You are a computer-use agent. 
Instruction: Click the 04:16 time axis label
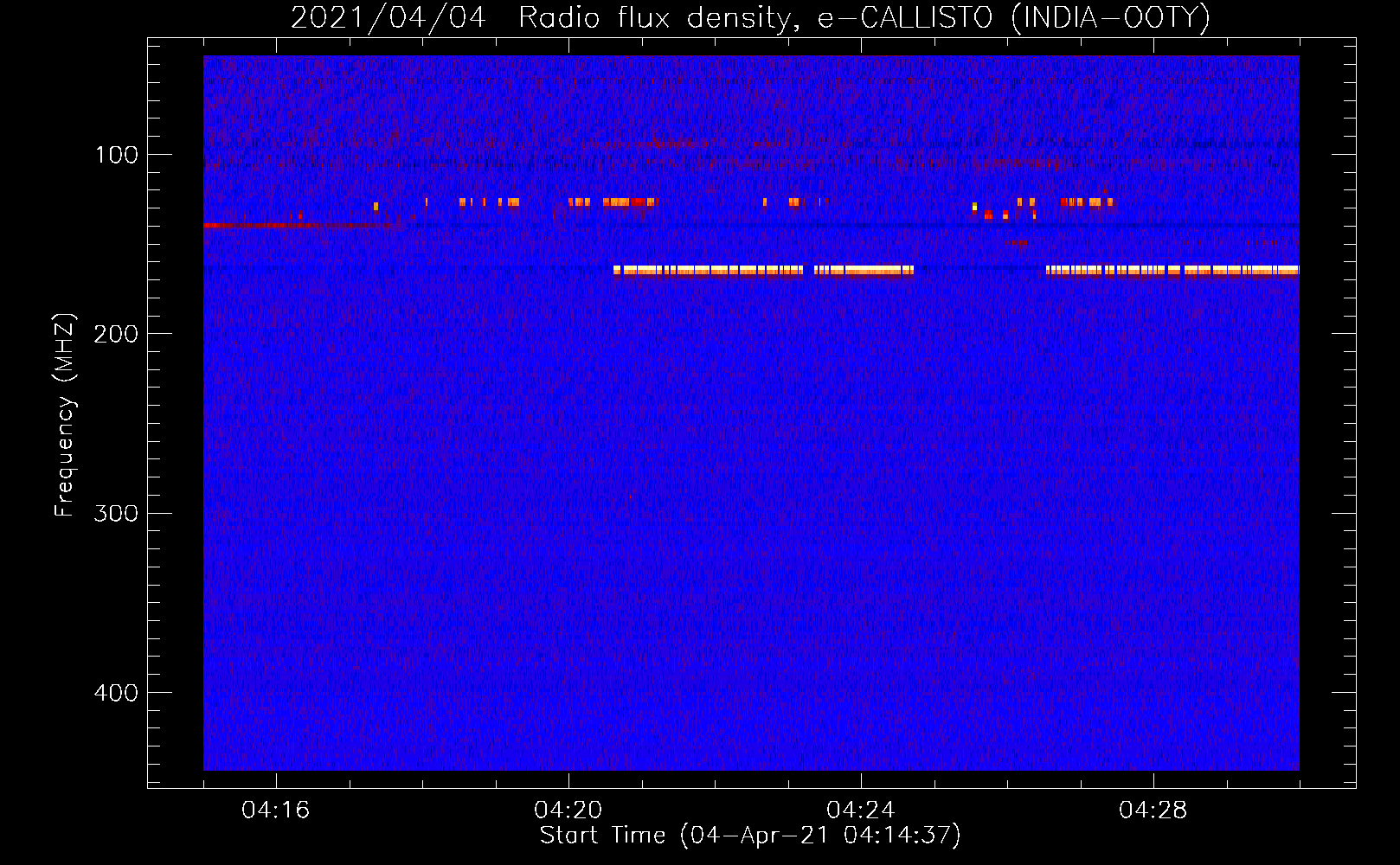275,811
